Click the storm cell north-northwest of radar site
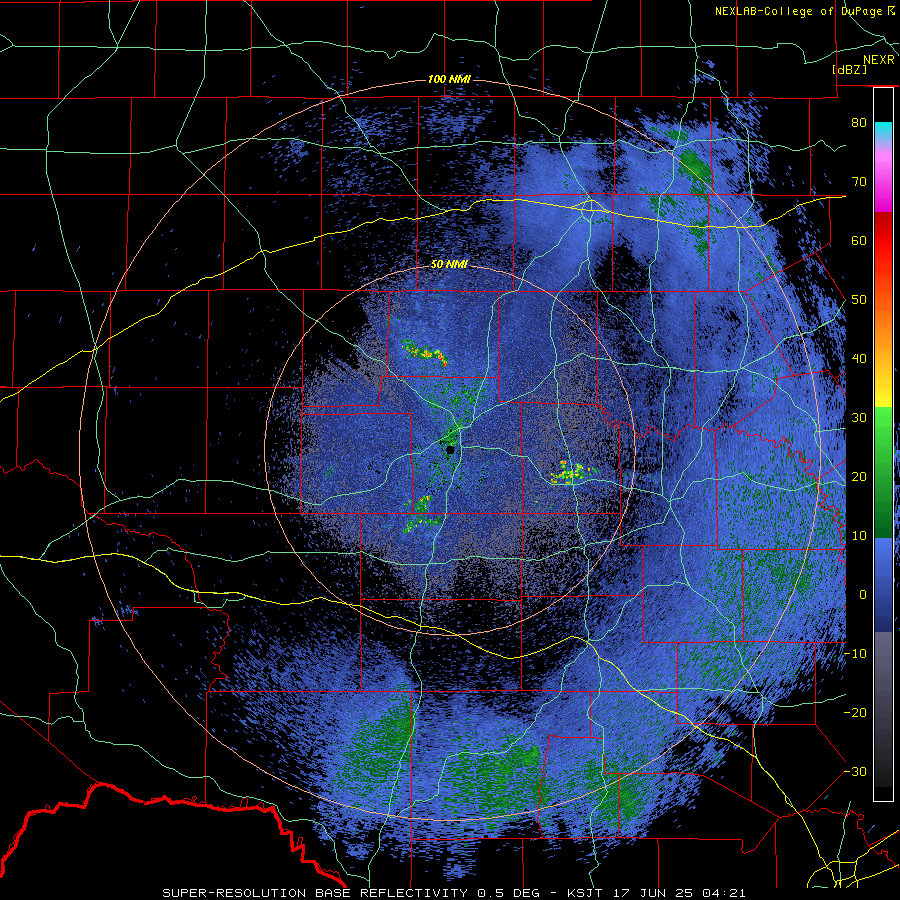 point(425,352)
